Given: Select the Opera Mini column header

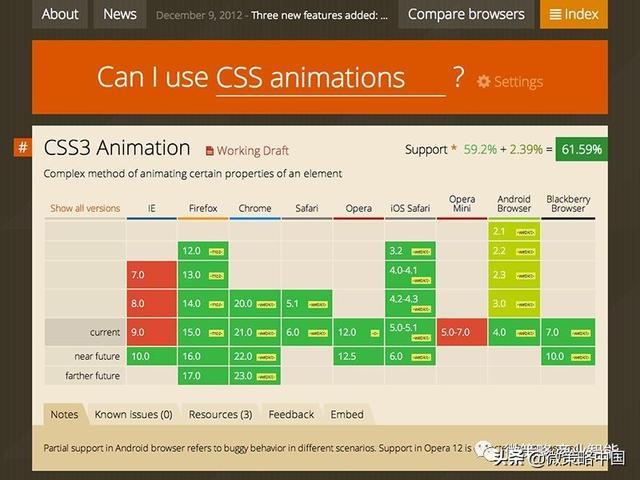Looking at the screenshot, I should click(462, 203).
